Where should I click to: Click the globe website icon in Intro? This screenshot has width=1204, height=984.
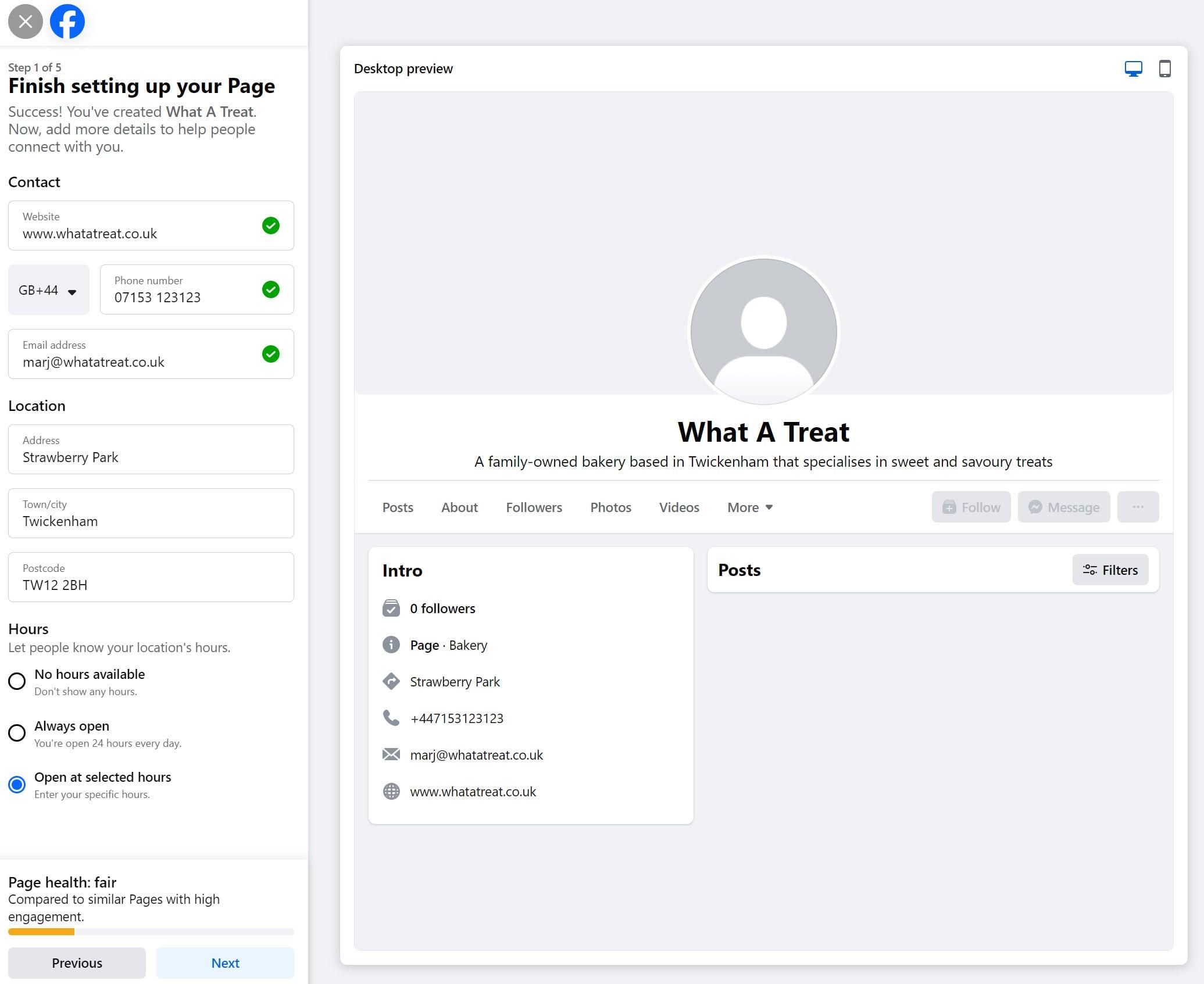391,791
